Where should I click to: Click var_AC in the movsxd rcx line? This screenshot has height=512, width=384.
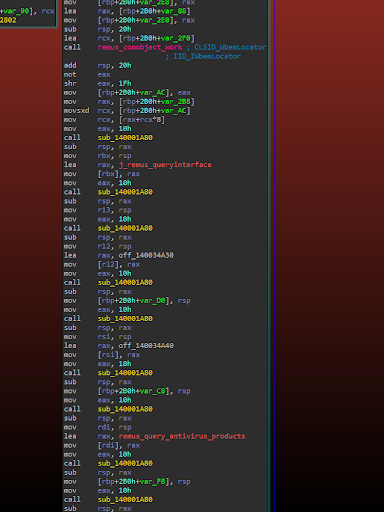174,111
